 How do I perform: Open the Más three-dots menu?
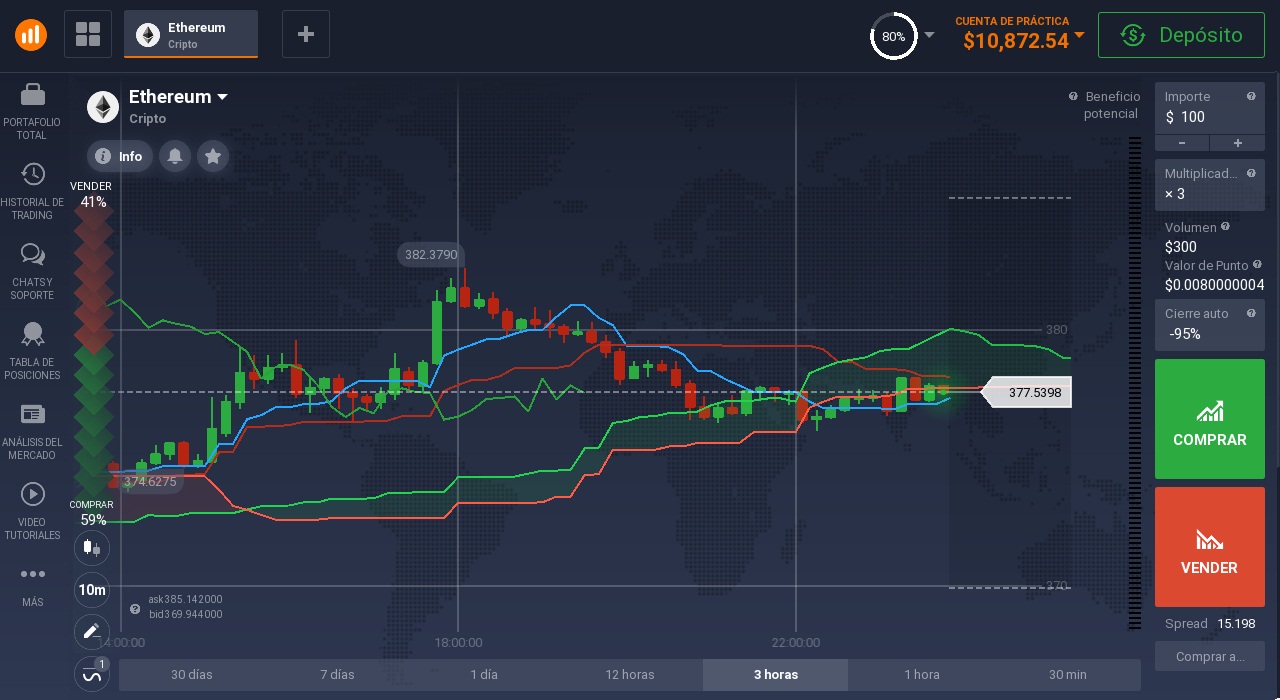click(x=32, y=575)
